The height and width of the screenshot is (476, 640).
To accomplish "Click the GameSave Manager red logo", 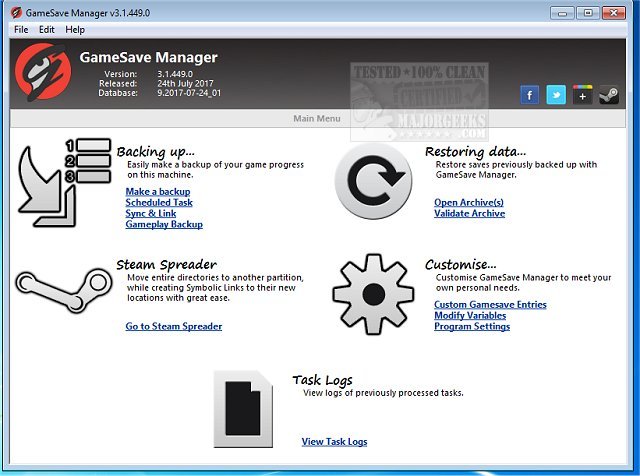I will tap(43, 73).
